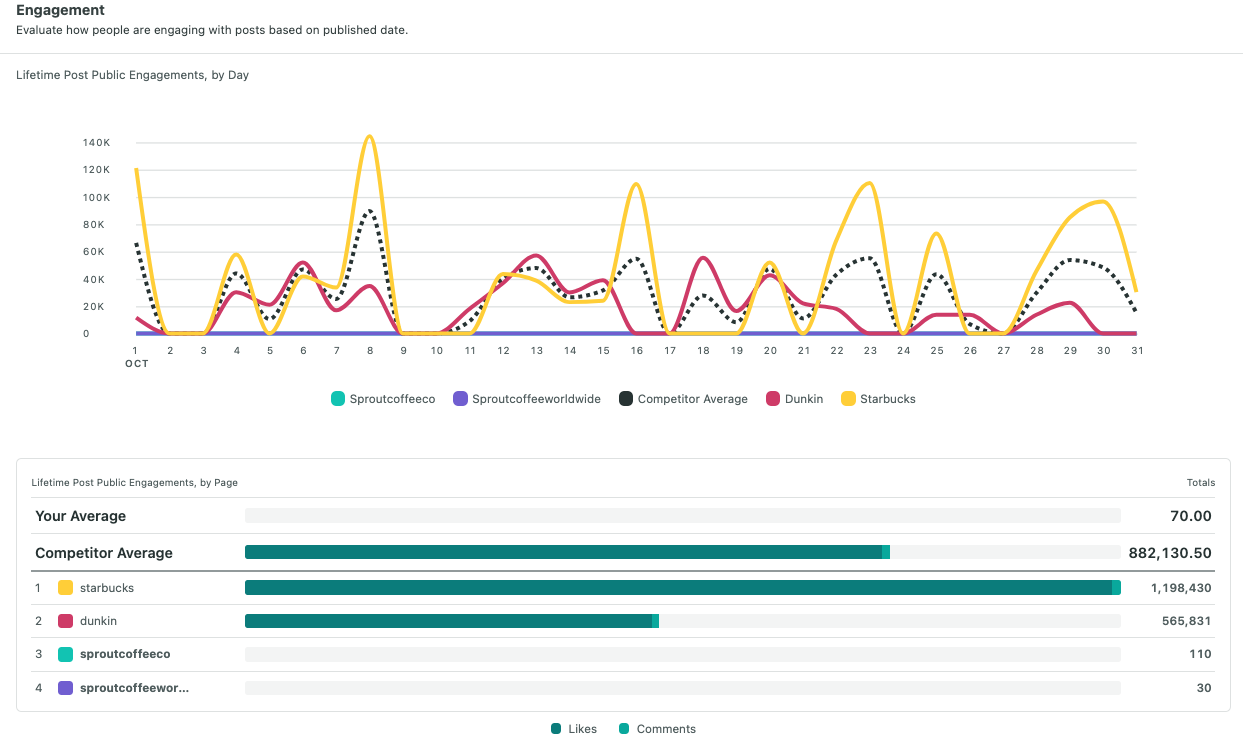Click the Sproutcoffeeworldwide legend label
The image size is (1243, 750).
(x=536, y=399)
